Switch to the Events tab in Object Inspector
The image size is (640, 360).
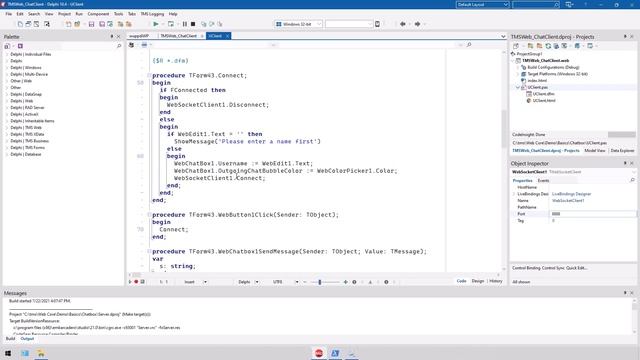point(543,180)
